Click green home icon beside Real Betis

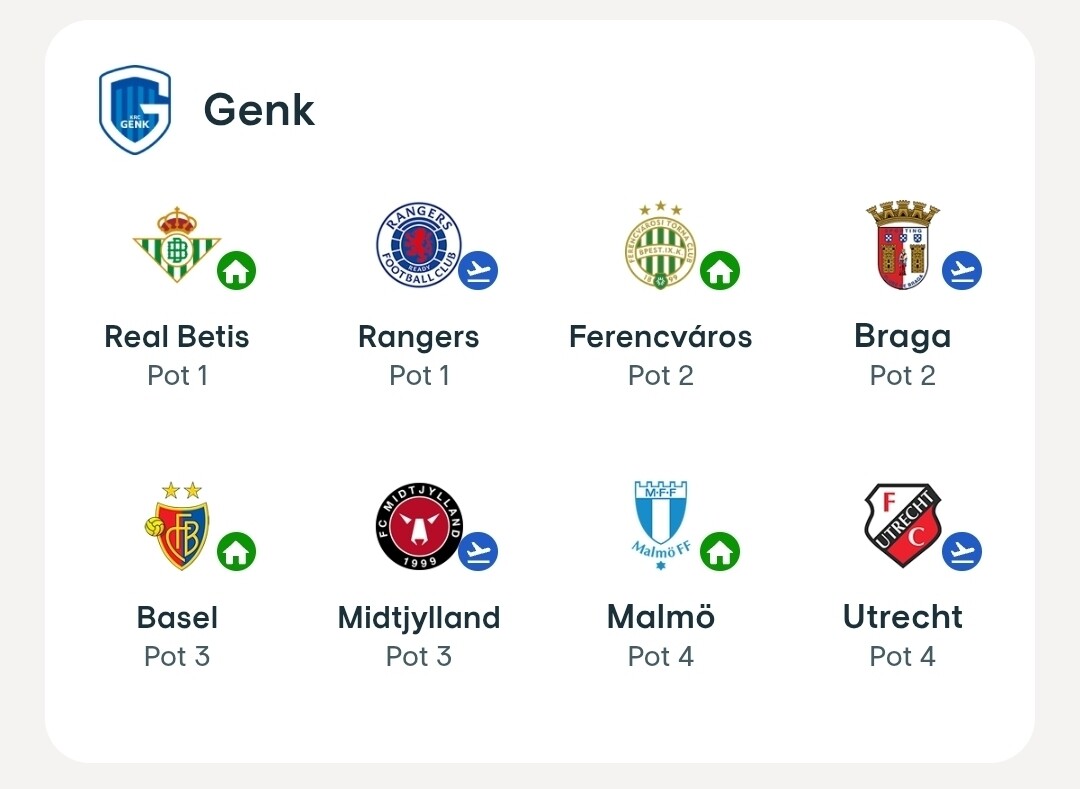coord(236,271)
